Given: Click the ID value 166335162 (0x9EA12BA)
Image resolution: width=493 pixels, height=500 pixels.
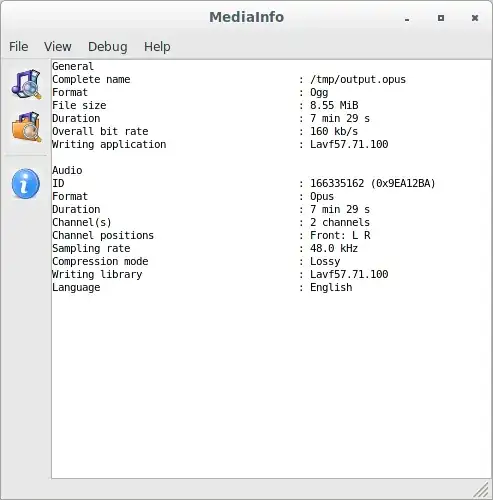Looking at the screenshot, I should [373, 183].
